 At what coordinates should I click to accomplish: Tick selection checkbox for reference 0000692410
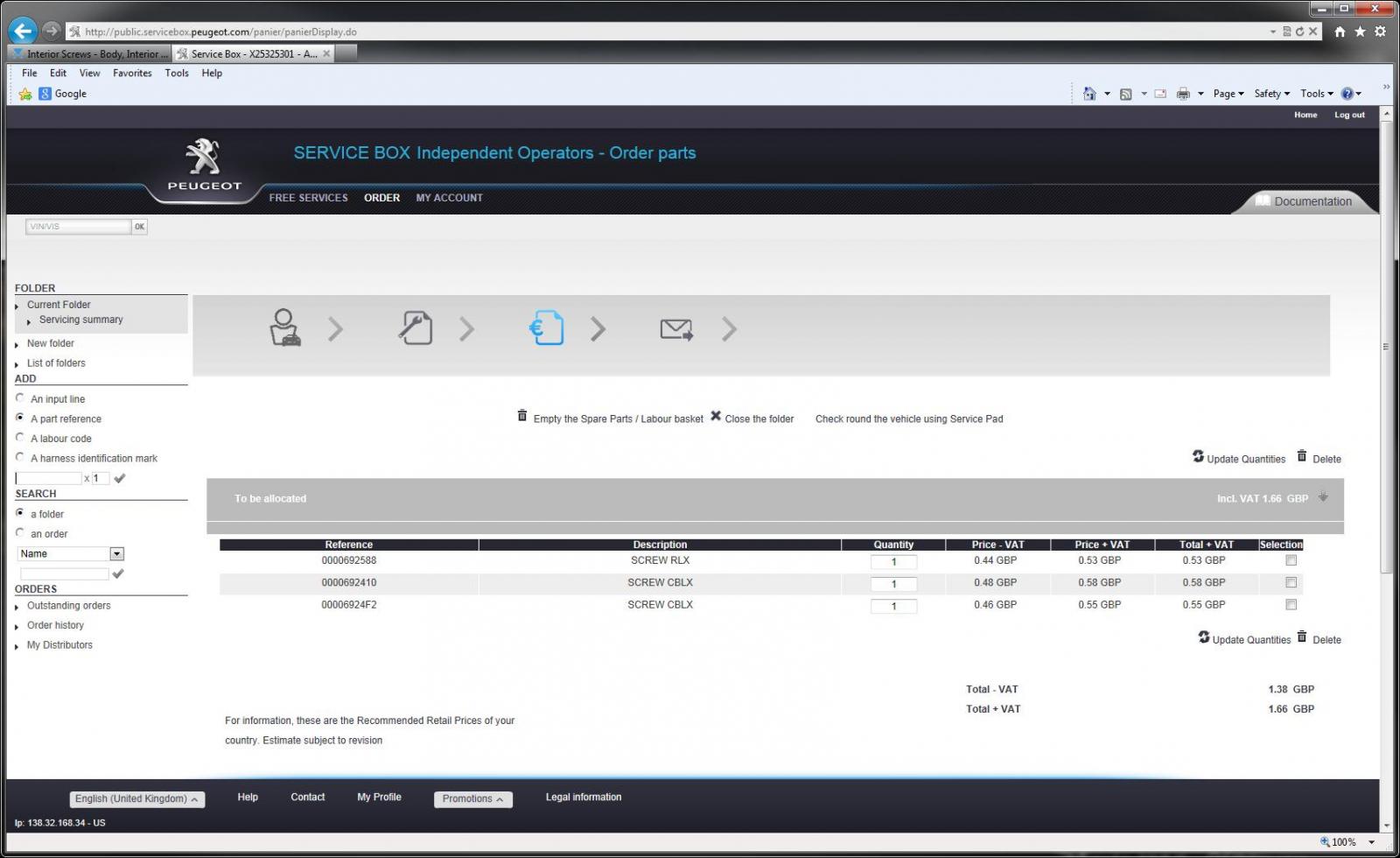pos(1291,582)
